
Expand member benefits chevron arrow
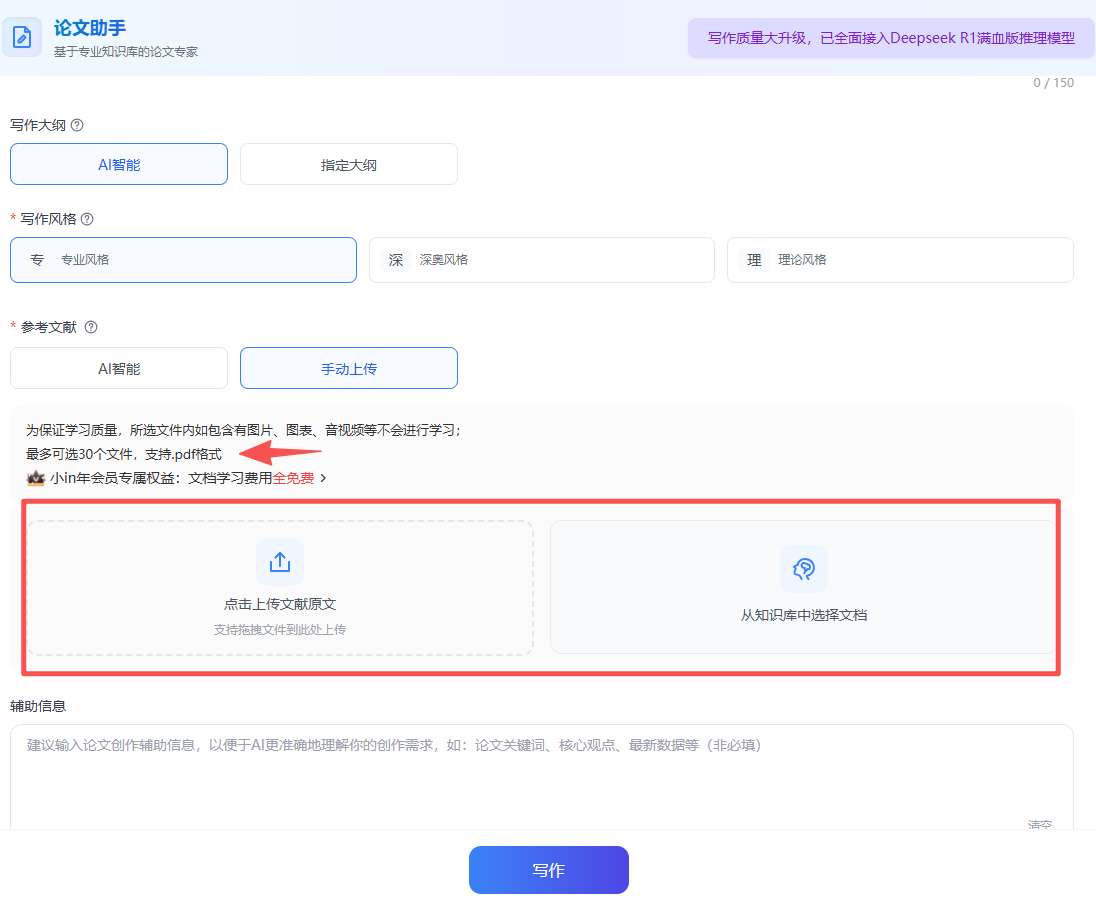click(x=323, y=478)
